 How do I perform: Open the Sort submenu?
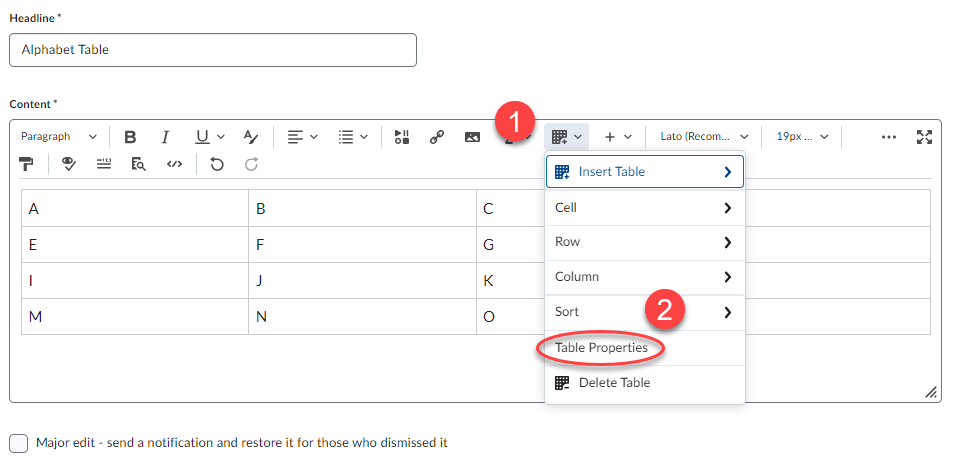645,312
